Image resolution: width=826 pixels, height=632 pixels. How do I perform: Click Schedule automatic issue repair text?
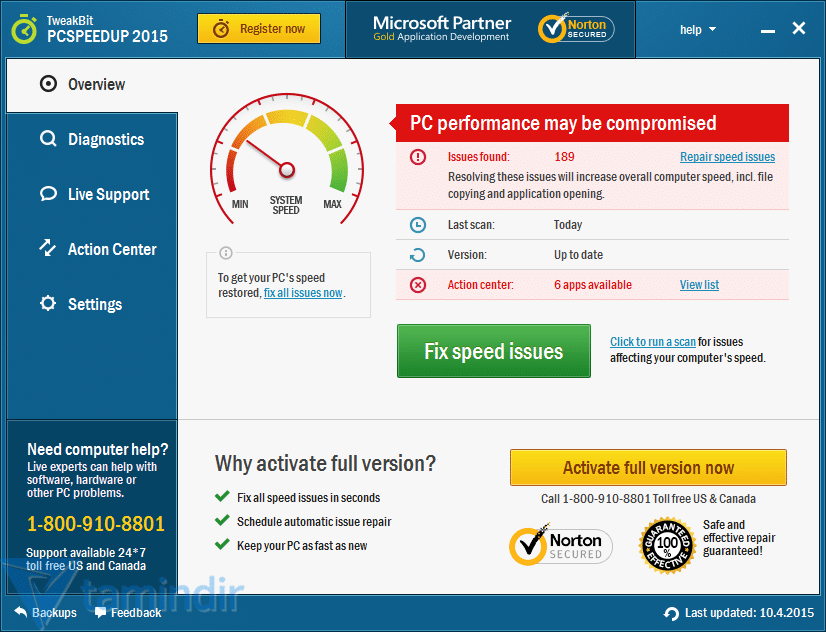pyautogui.click(x=314, y=522)
